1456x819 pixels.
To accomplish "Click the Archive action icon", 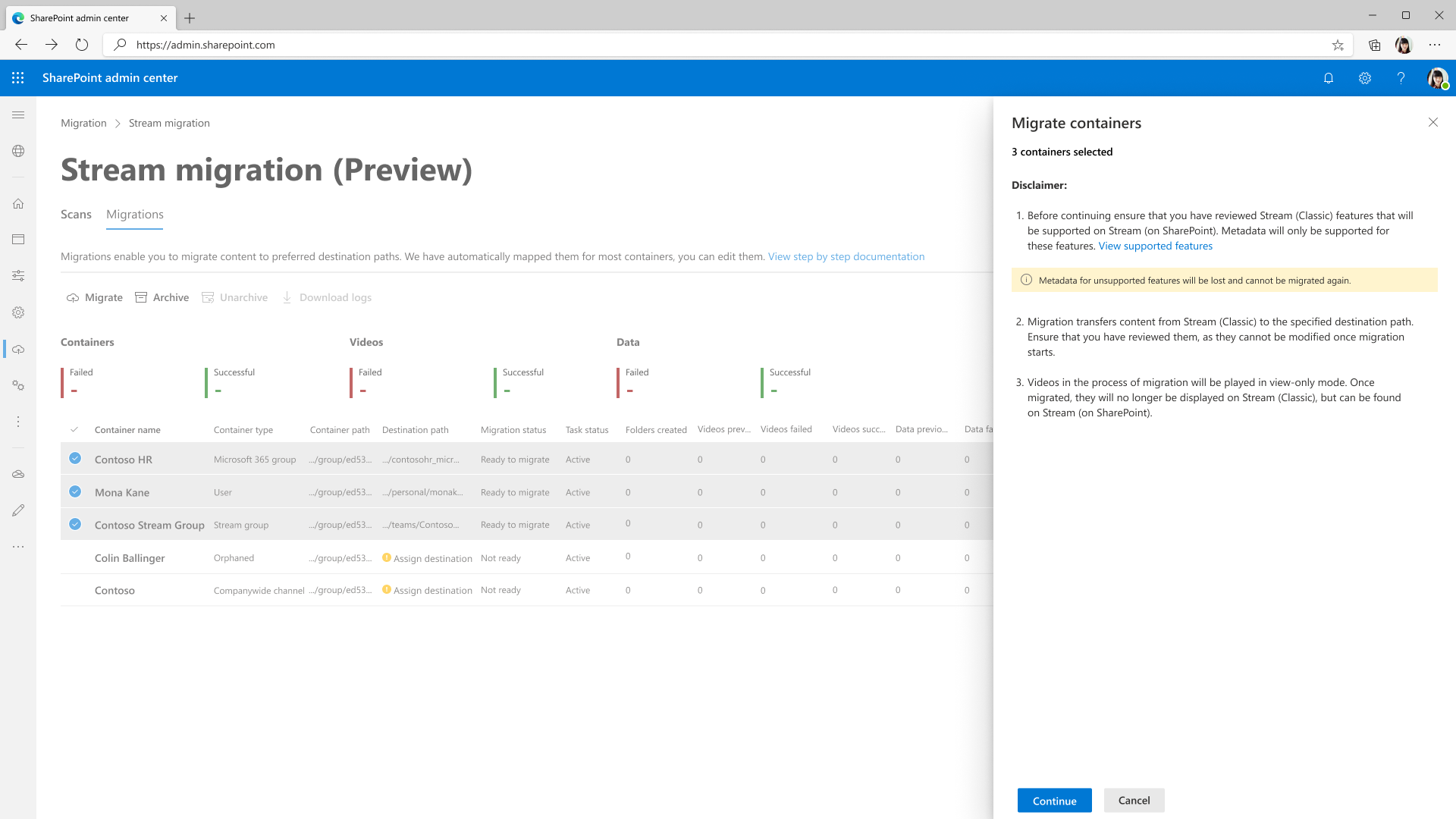I will tap(142, 297).
